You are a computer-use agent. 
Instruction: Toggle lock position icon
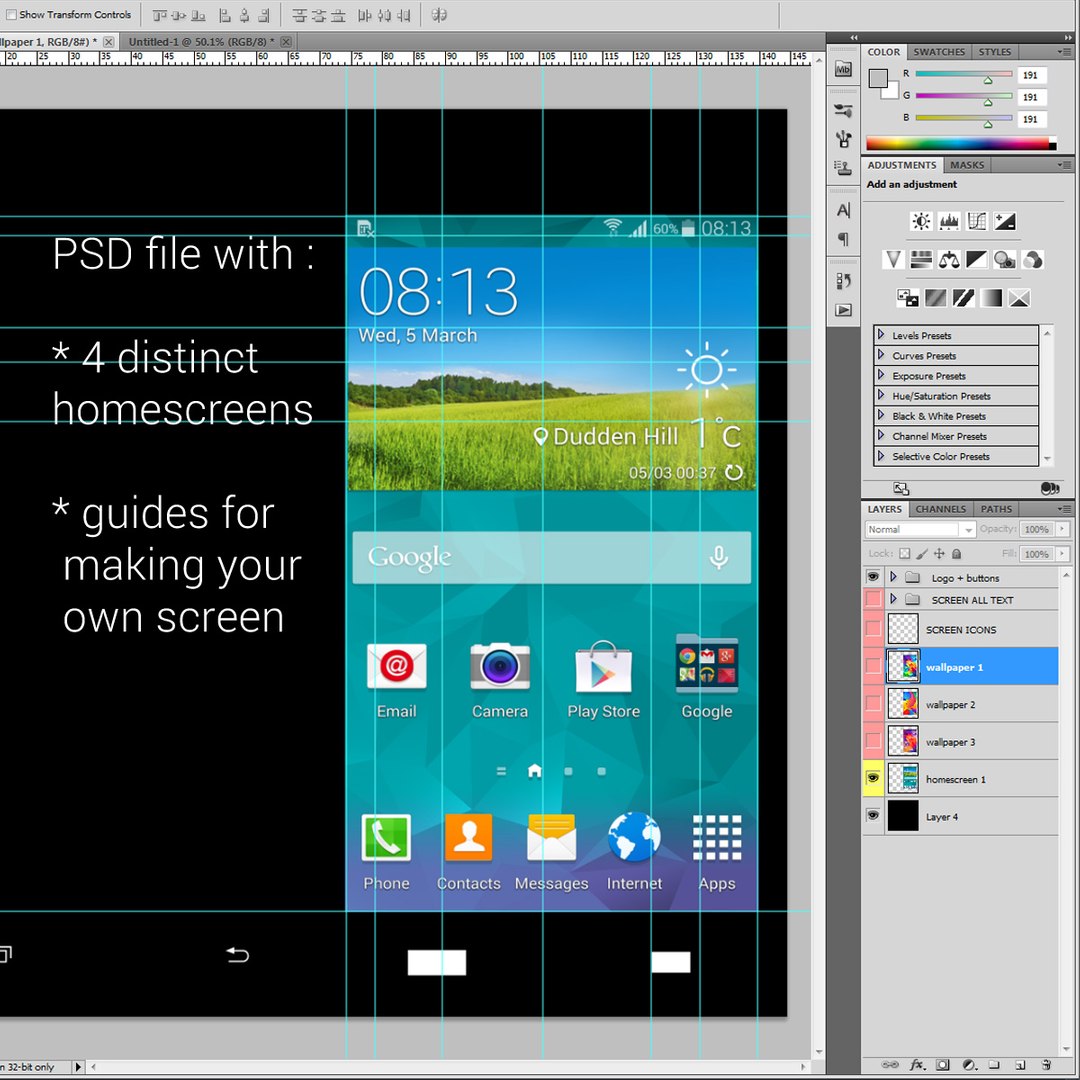(x=939, y=553)
